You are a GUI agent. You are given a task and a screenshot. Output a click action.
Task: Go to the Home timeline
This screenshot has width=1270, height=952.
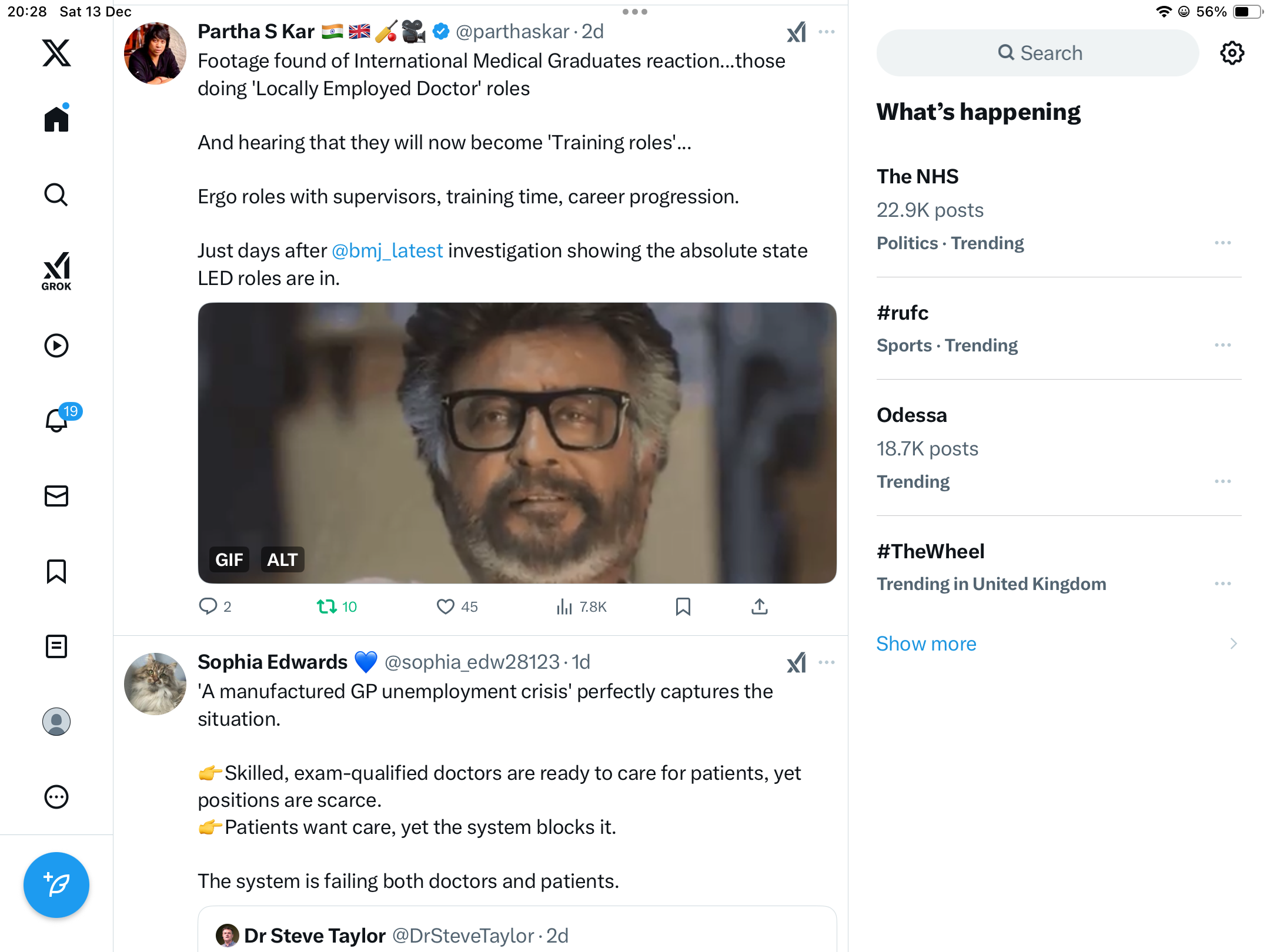tap(56, 119)
